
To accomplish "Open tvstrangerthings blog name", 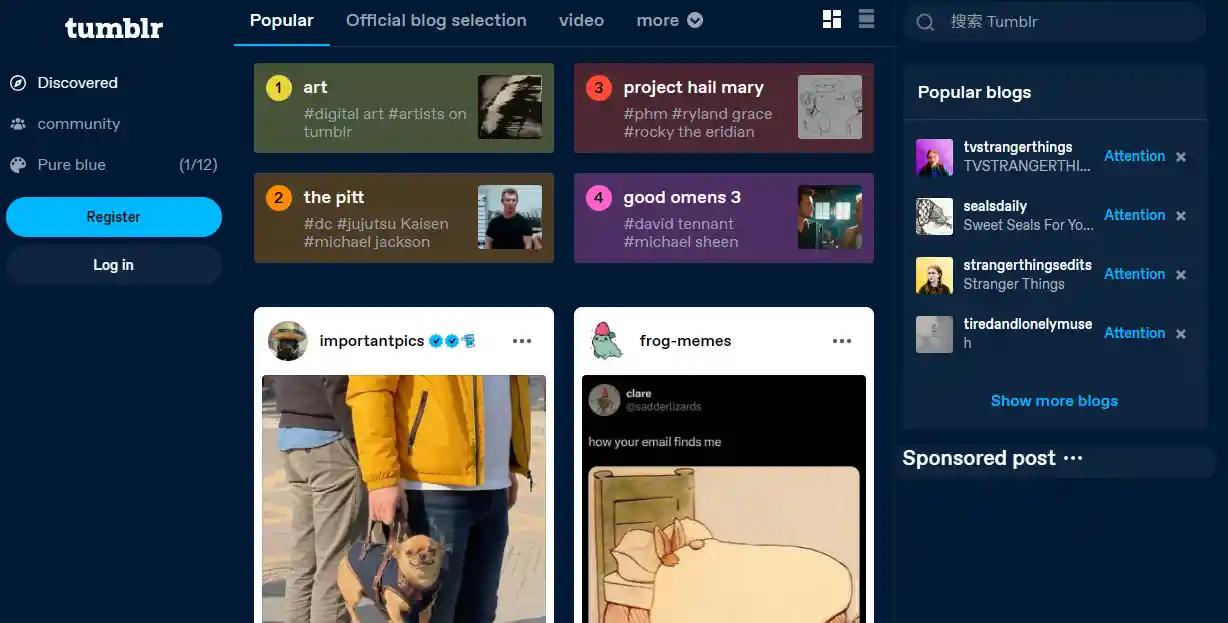I will (1018, 147).
